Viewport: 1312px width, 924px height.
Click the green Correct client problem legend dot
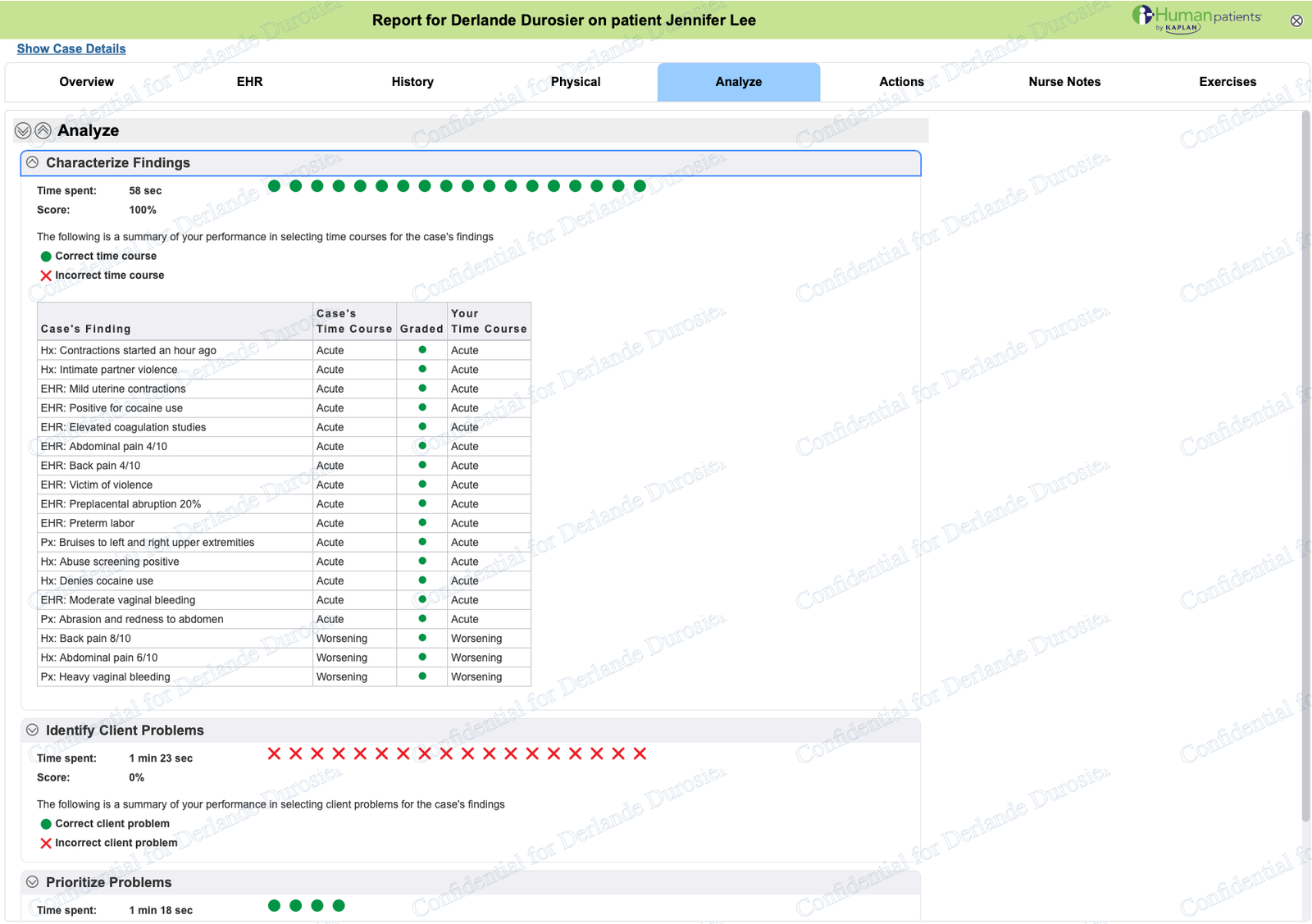coord(46,824)
